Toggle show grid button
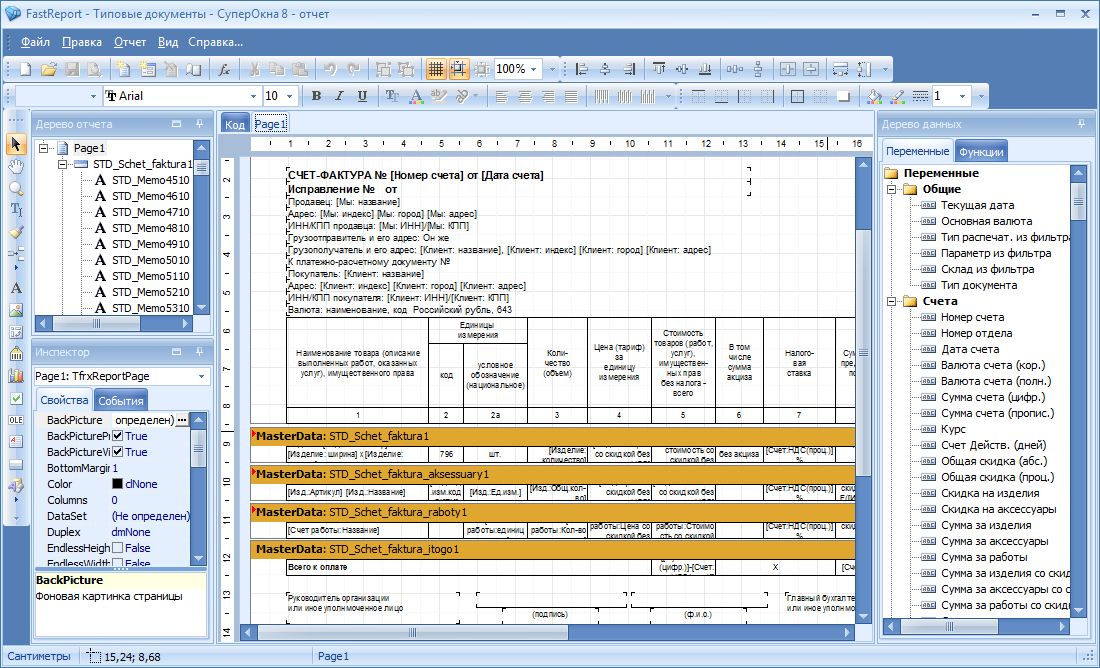1100x668 pixels. point(436,69)
